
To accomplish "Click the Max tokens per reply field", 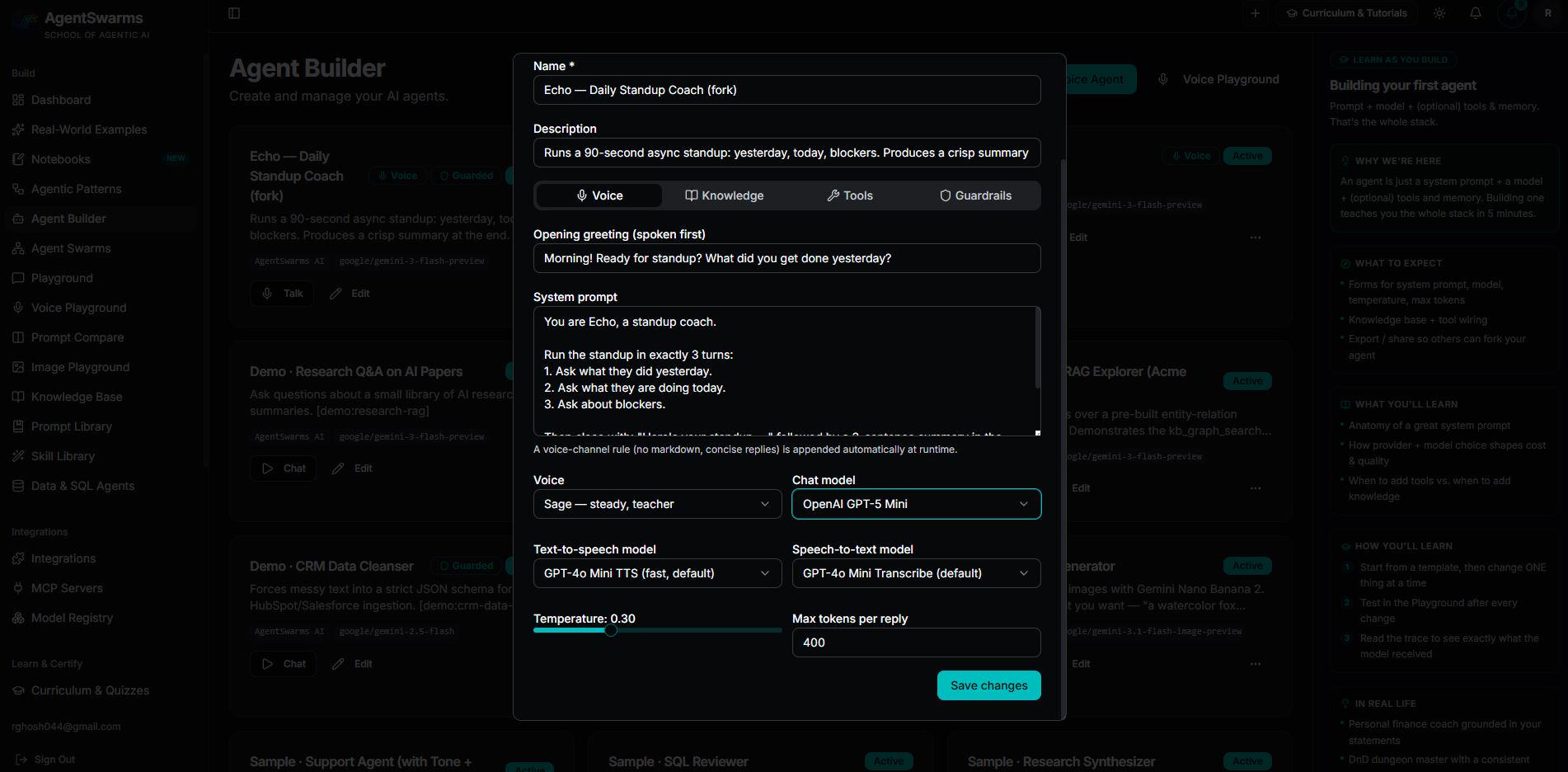I will 916,643.
